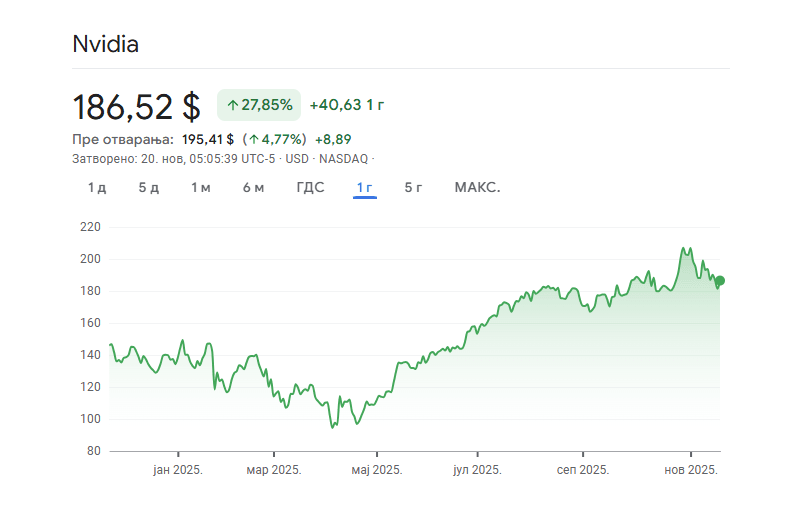This screenshot has height=511, width=799.
Task: Click the нов 2025. axis label
Action: point(691,470)
